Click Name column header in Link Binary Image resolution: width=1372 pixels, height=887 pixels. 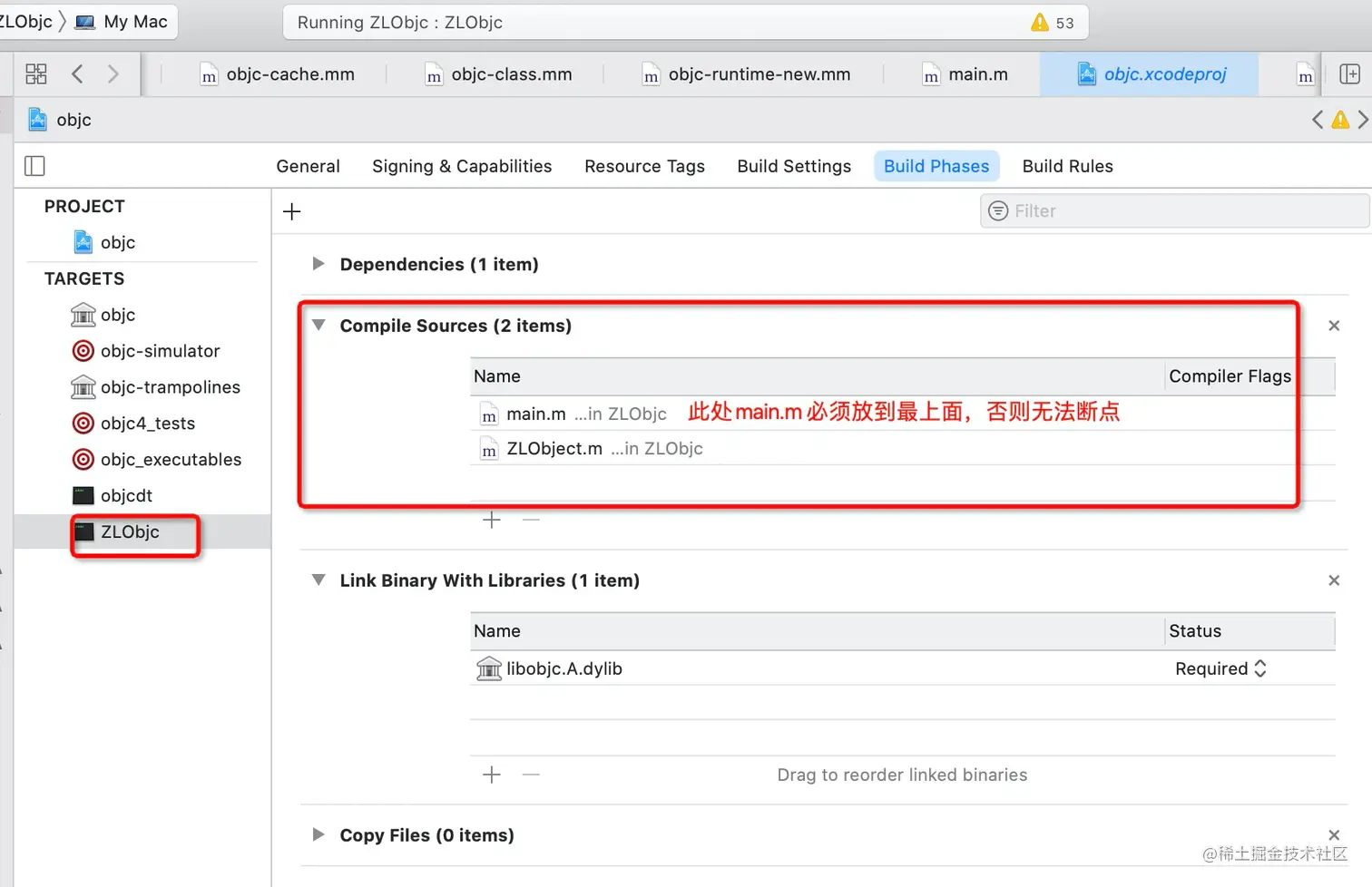[497, 631]
